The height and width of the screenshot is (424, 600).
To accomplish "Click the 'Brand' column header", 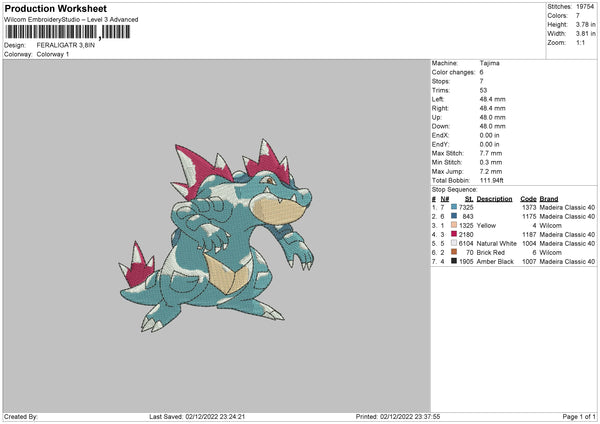I will (x=549, y=199).
